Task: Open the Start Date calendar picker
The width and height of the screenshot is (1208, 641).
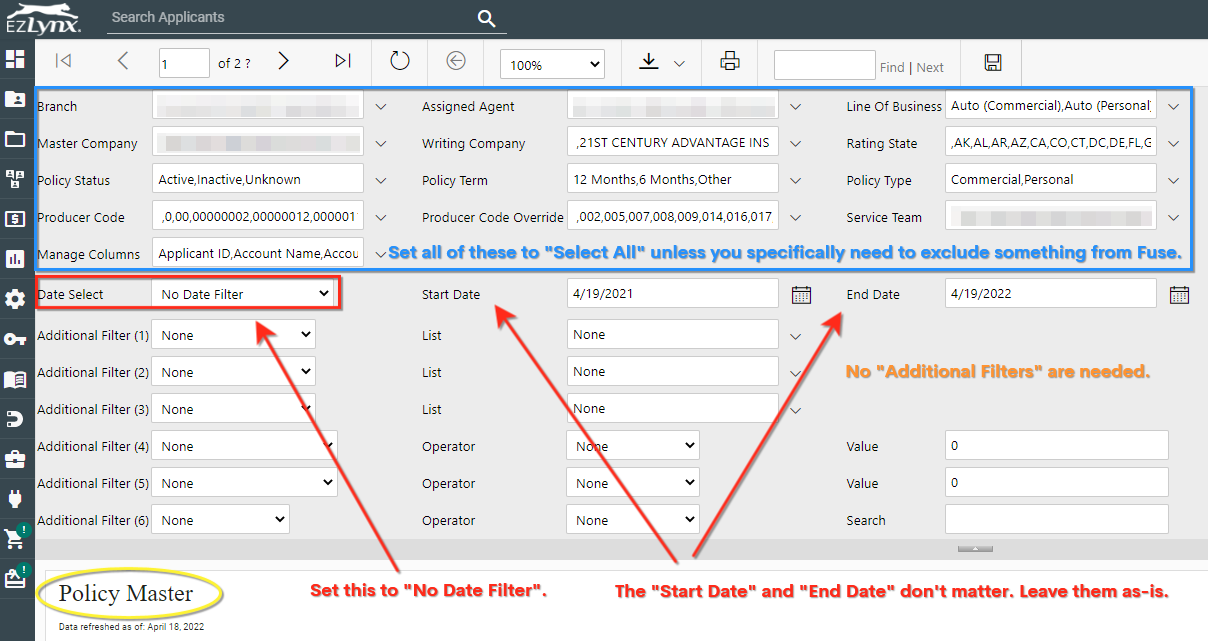Action: [801, 294]
